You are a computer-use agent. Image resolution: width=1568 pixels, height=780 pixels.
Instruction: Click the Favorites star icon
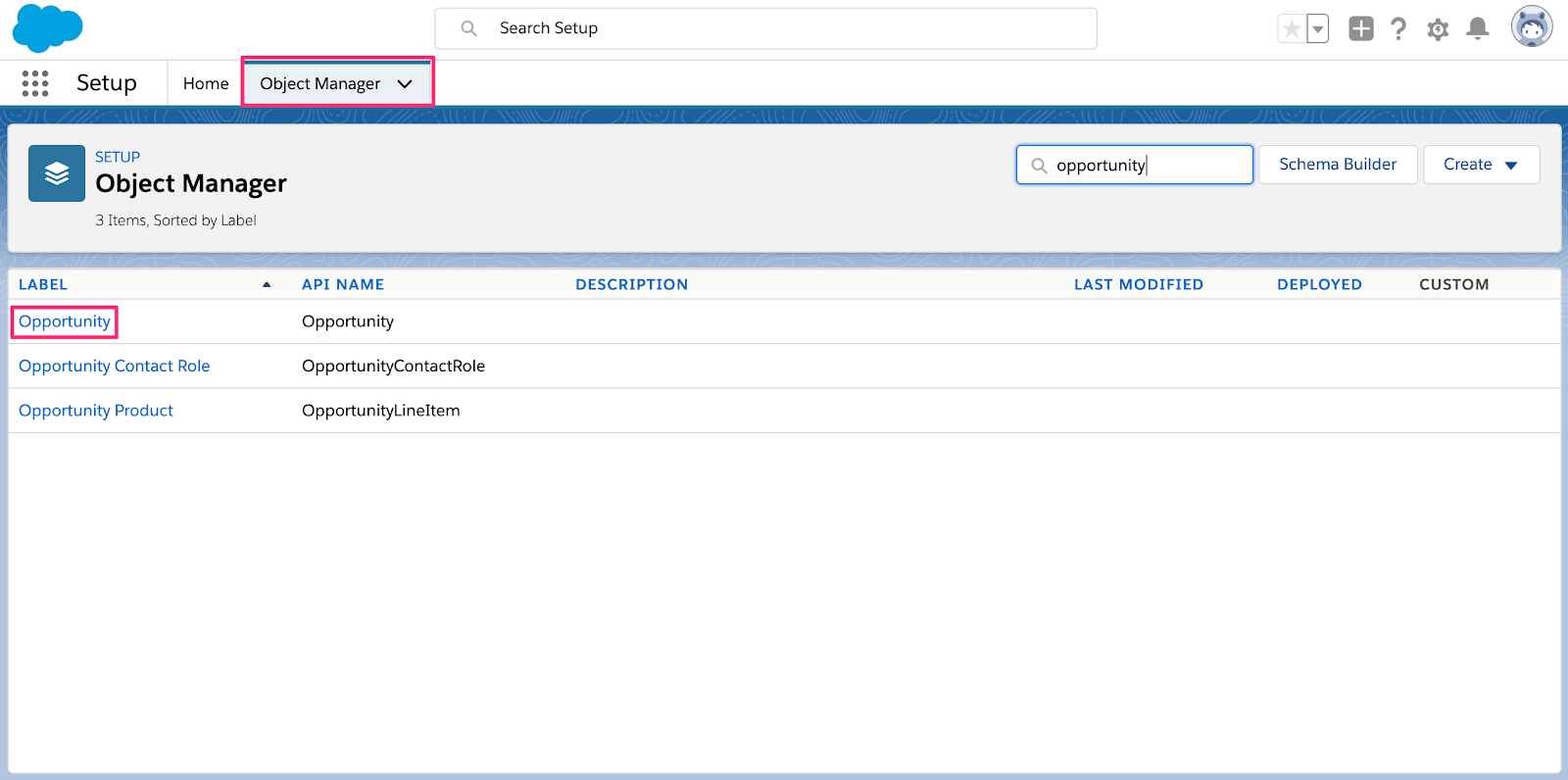tap(1292, 29)
